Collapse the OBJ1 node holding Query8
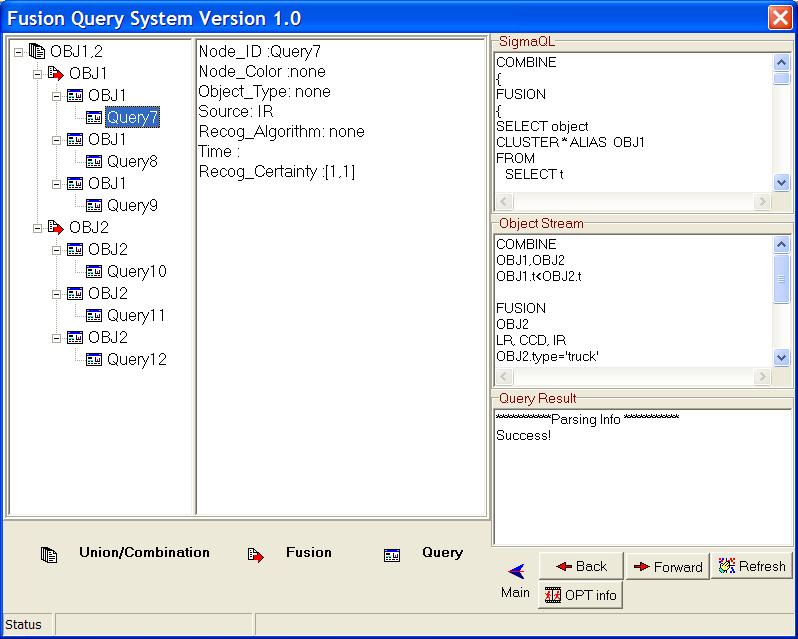Viewport: 798px width, 639px height. (56, 140)
